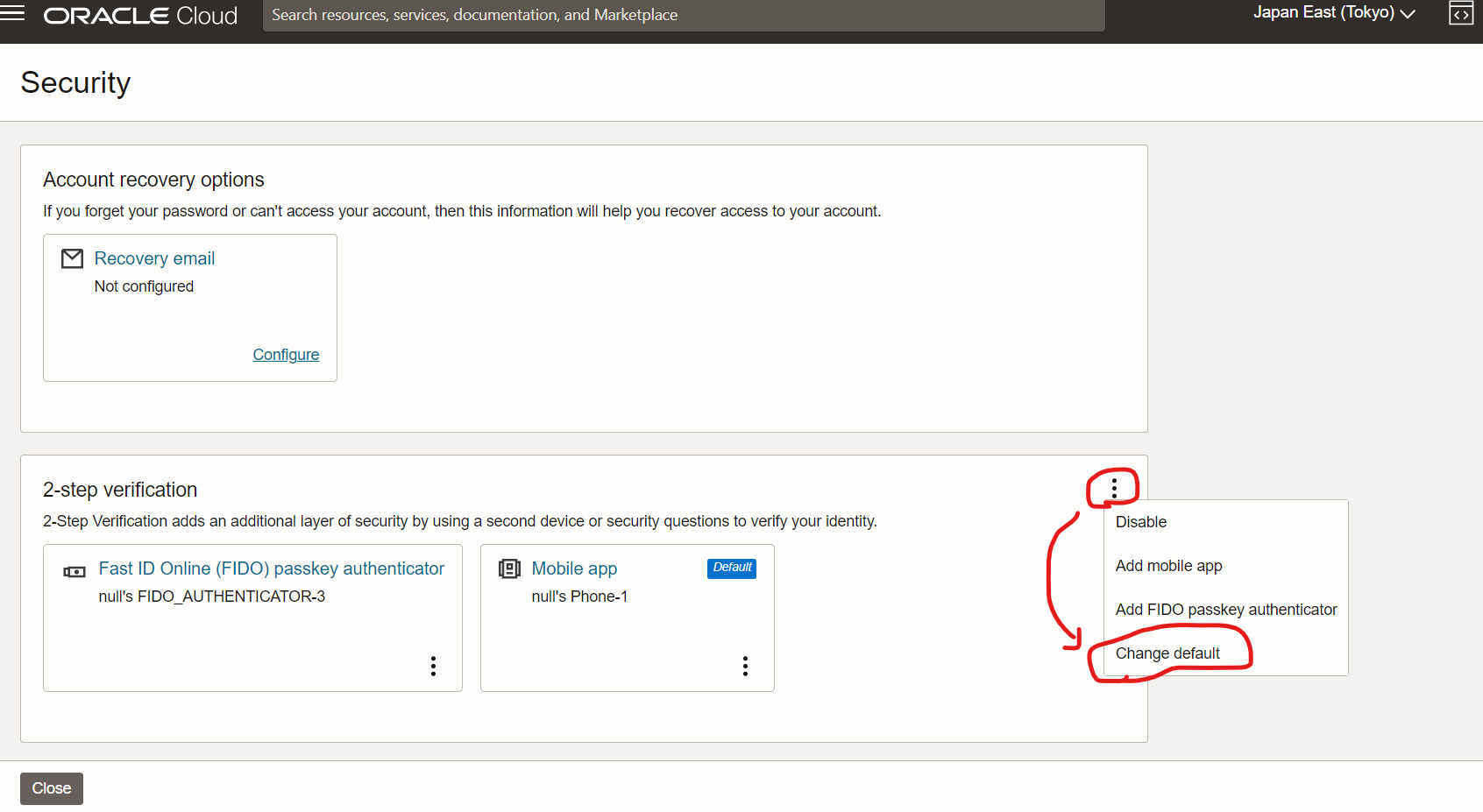Click the Account recovery options heading
Screen dimensions: 1483x812
[x=153, y=180]
